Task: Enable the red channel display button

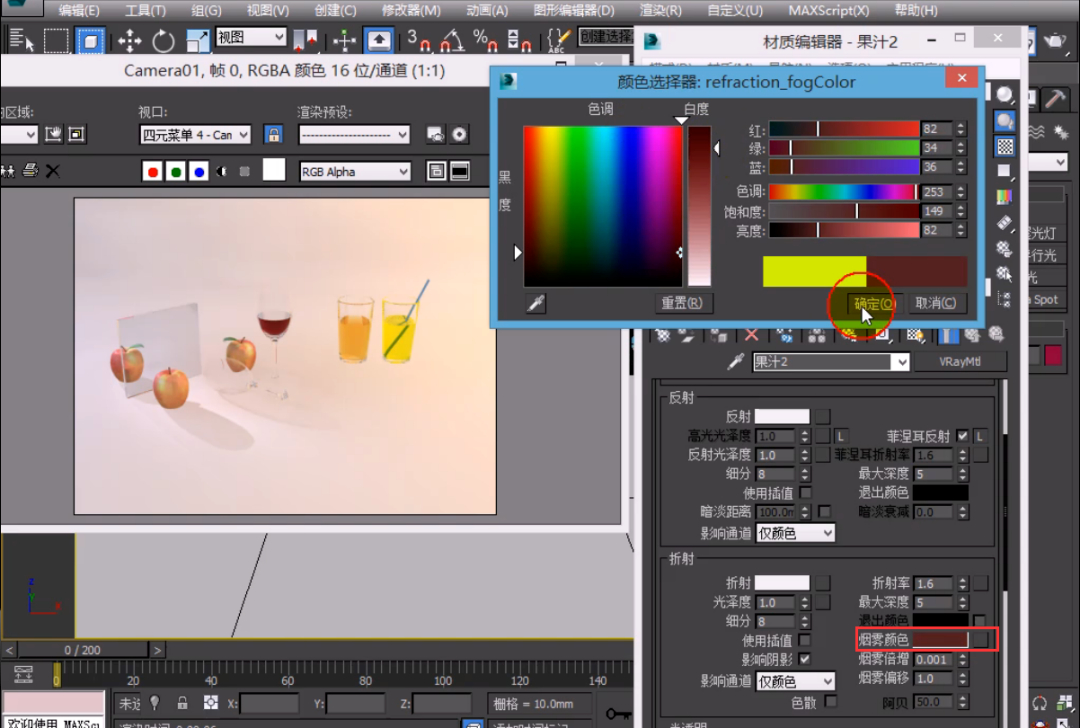Action: (x=153, y=172)
